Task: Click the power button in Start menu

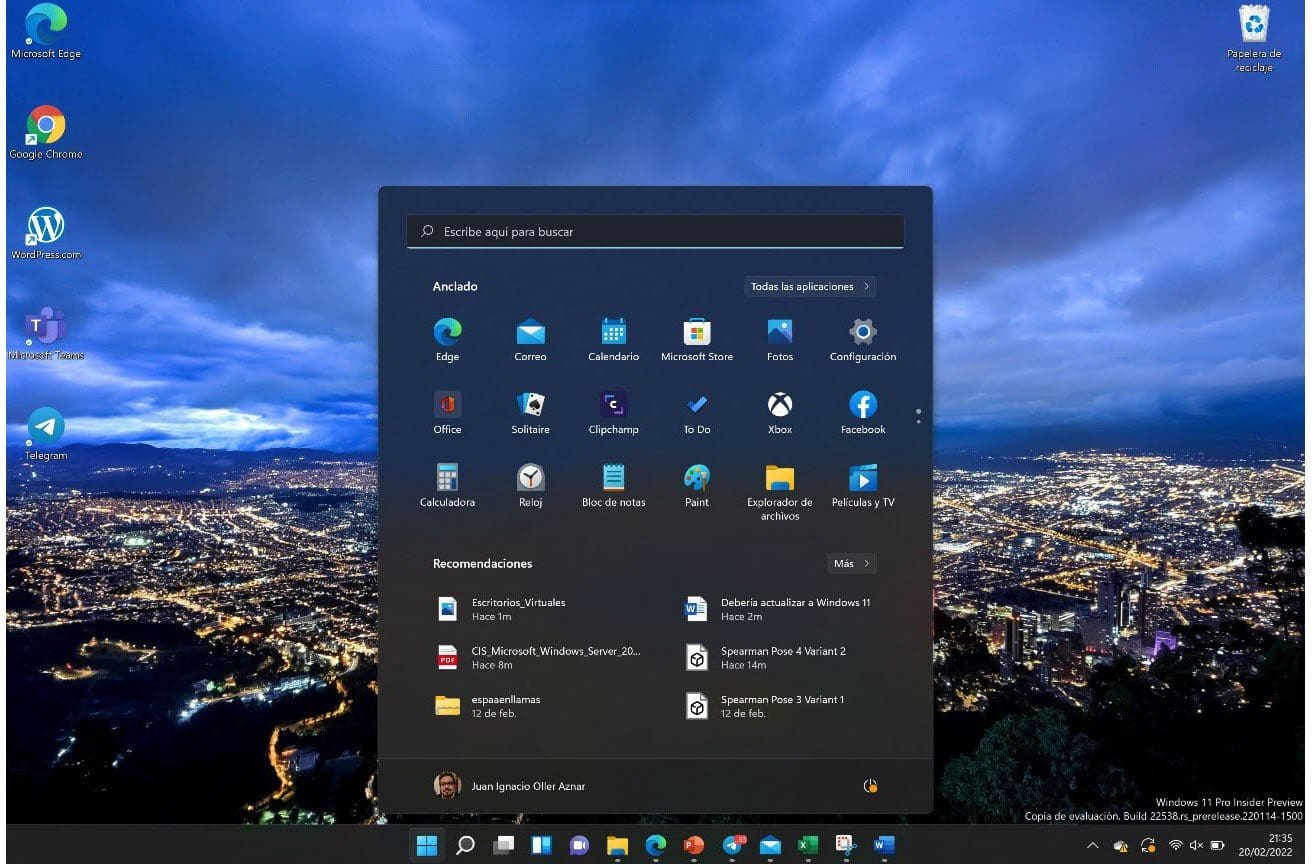Action: click(x=869, y=786)
